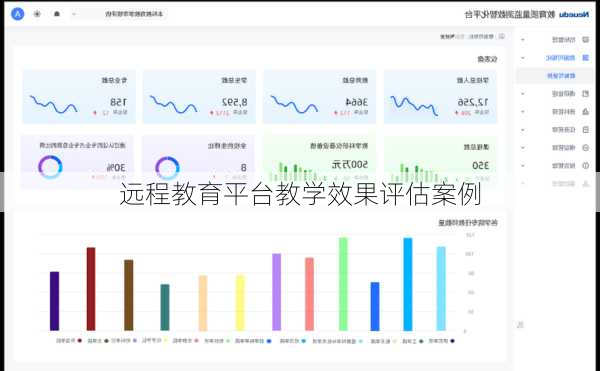Click the blue chart icon in sidebar
Screen dimensions: 600x371
point(585,57)
